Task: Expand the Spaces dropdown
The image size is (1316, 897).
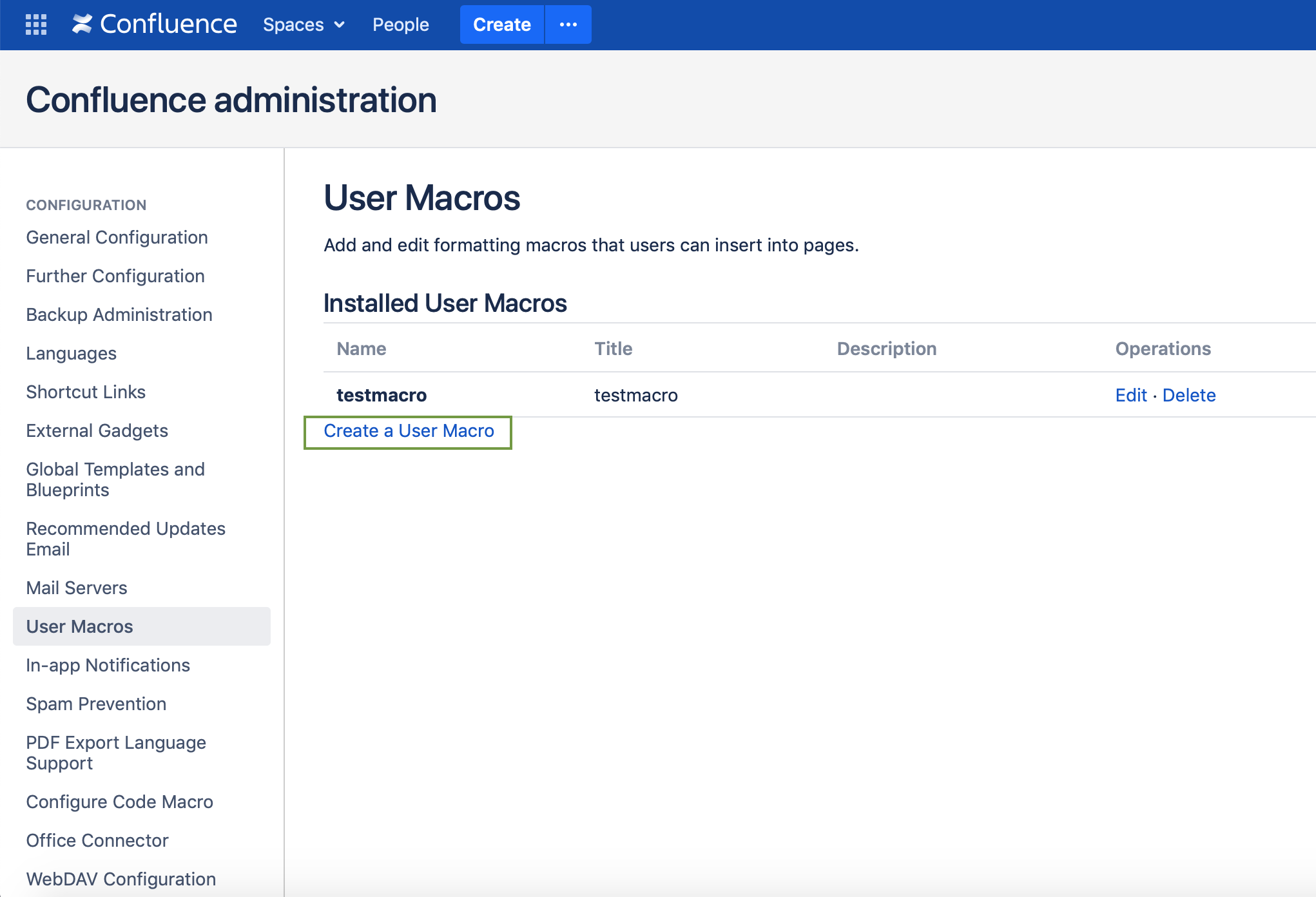Action: click(302, 24)
